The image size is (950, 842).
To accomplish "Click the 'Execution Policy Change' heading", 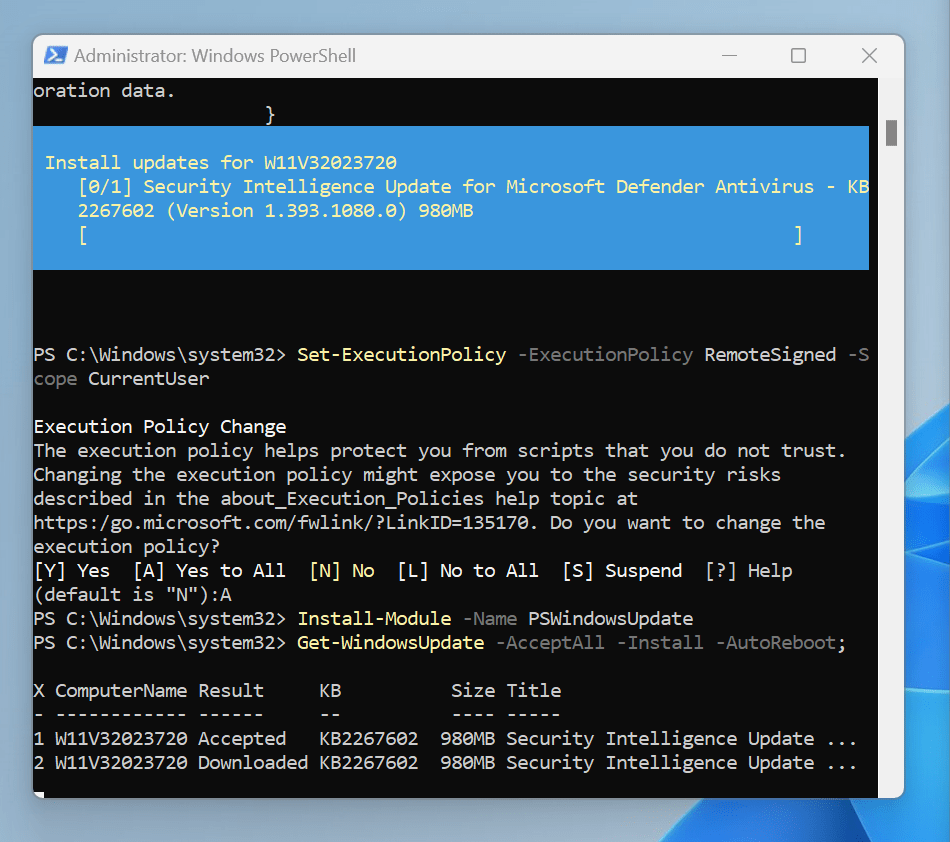I will tap(160, 426).
